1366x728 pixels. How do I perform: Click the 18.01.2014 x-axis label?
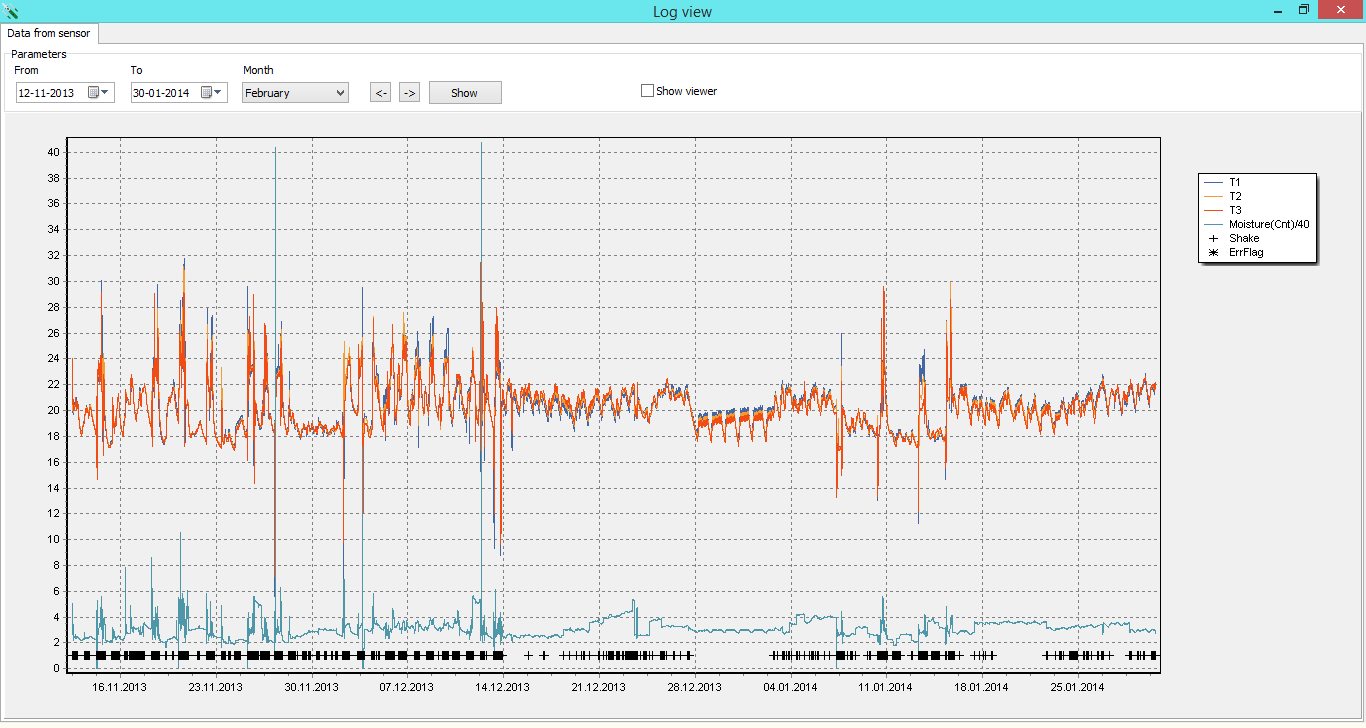click(x=982, y=687)
